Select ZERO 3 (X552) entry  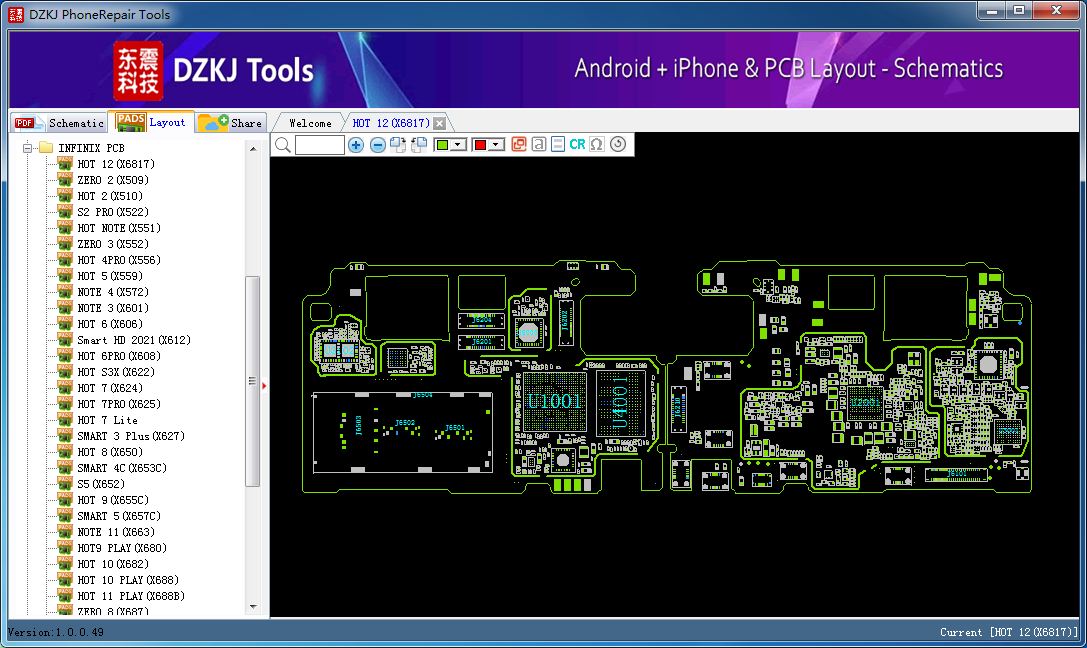112,244
